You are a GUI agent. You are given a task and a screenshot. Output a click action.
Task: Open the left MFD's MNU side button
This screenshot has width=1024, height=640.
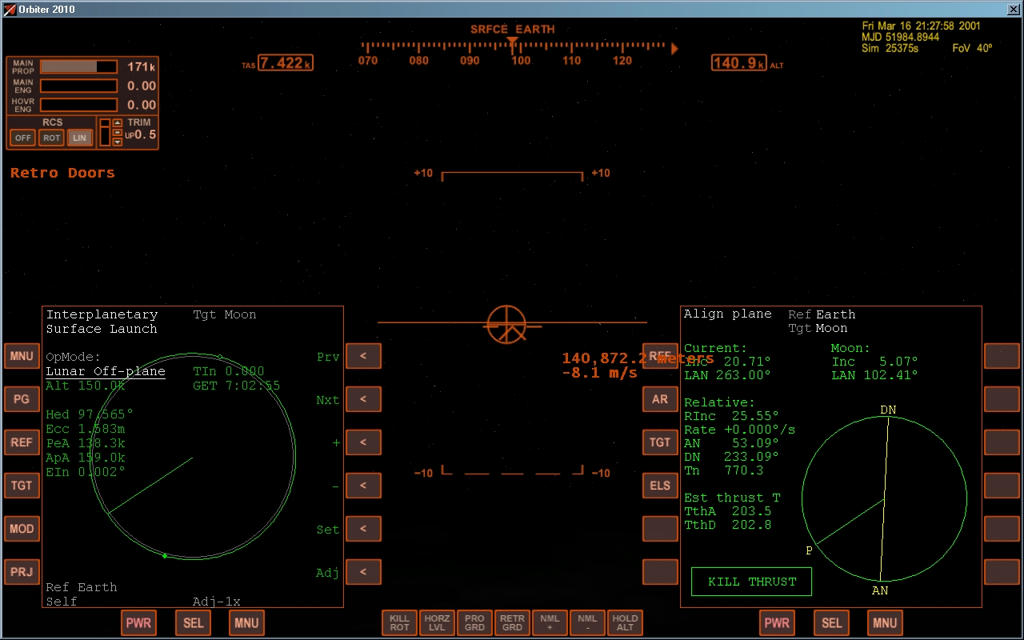click(x=22, y=356)
